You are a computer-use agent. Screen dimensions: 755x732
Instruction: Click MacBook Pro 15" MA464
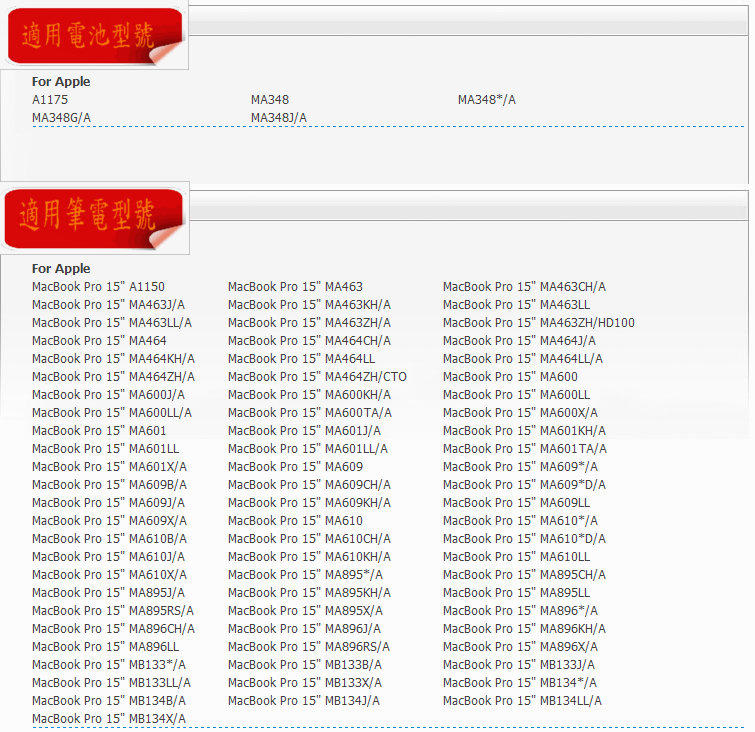pos(99,340)
